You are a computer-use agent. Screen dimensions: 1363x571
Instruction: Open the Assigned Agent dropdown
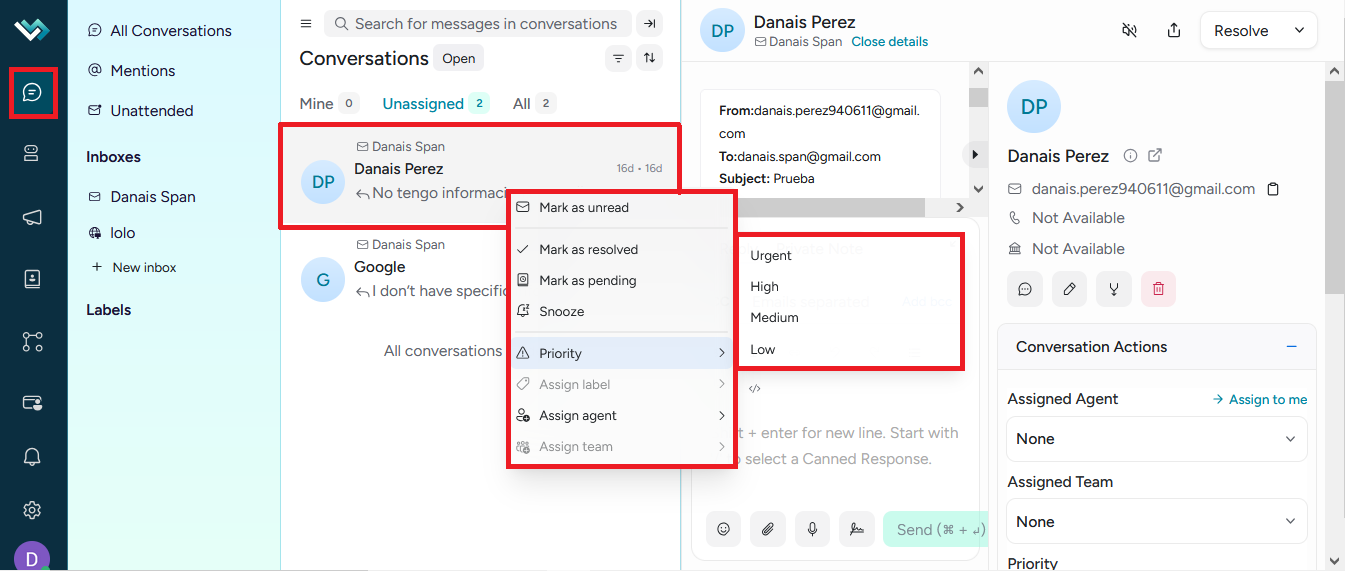click(1157, 439)
